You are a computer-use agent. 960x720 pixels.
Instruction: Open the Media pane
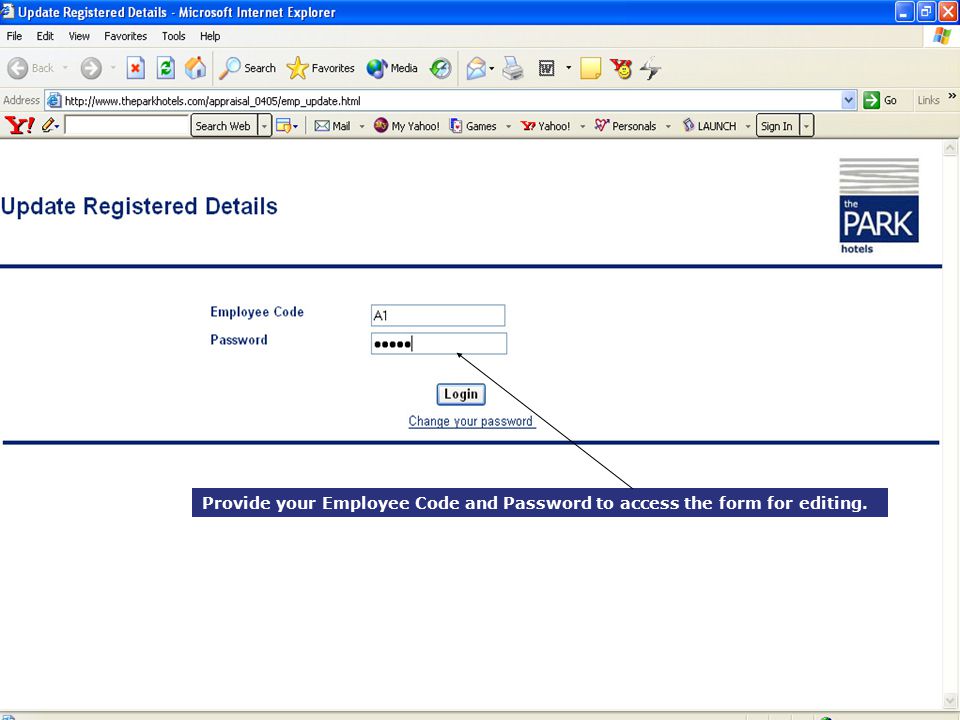click(392, 68)
